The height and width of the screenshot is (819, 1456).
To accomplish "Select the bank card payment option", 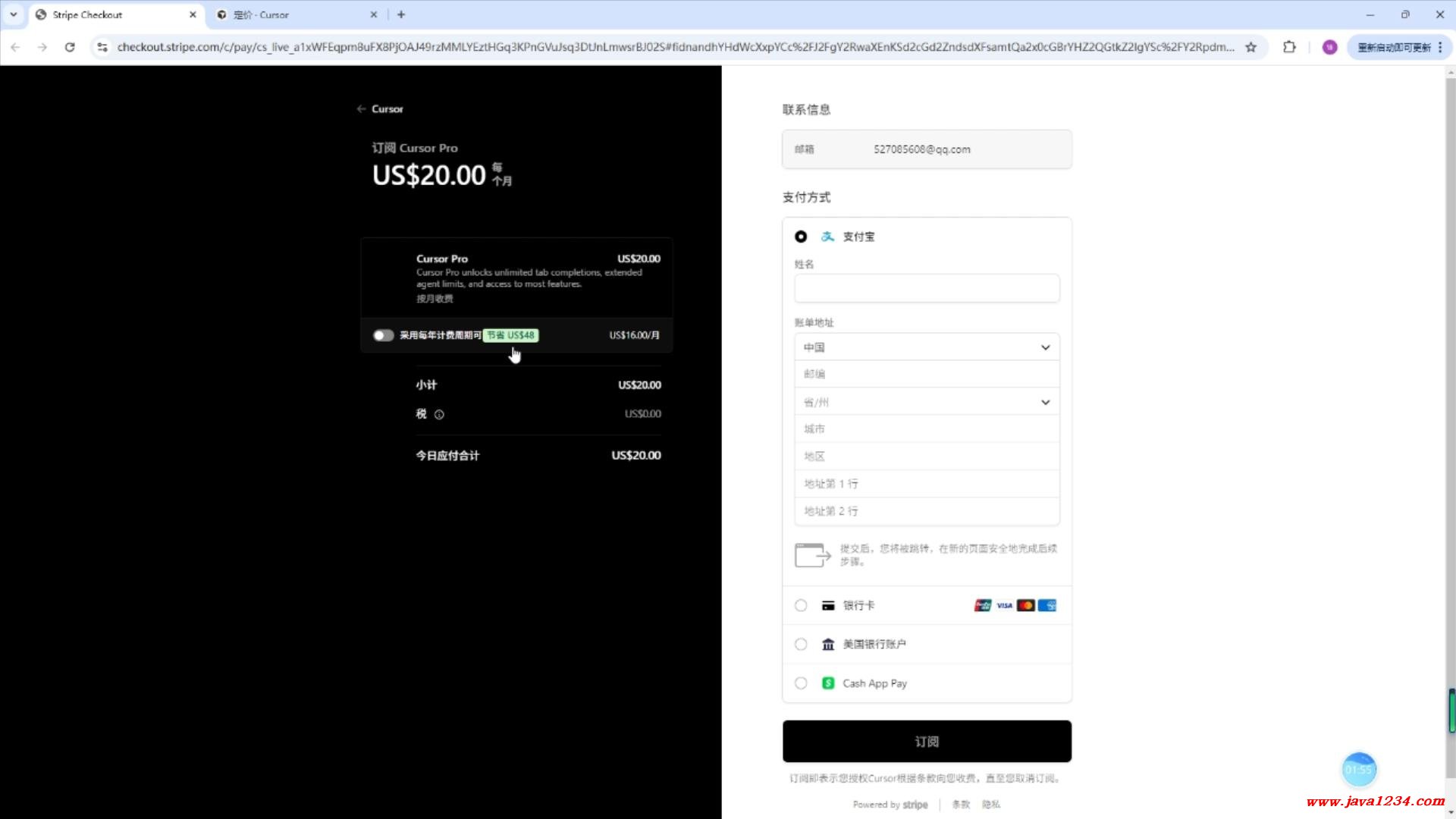I will pyautogui.click(x=801, y=605).
